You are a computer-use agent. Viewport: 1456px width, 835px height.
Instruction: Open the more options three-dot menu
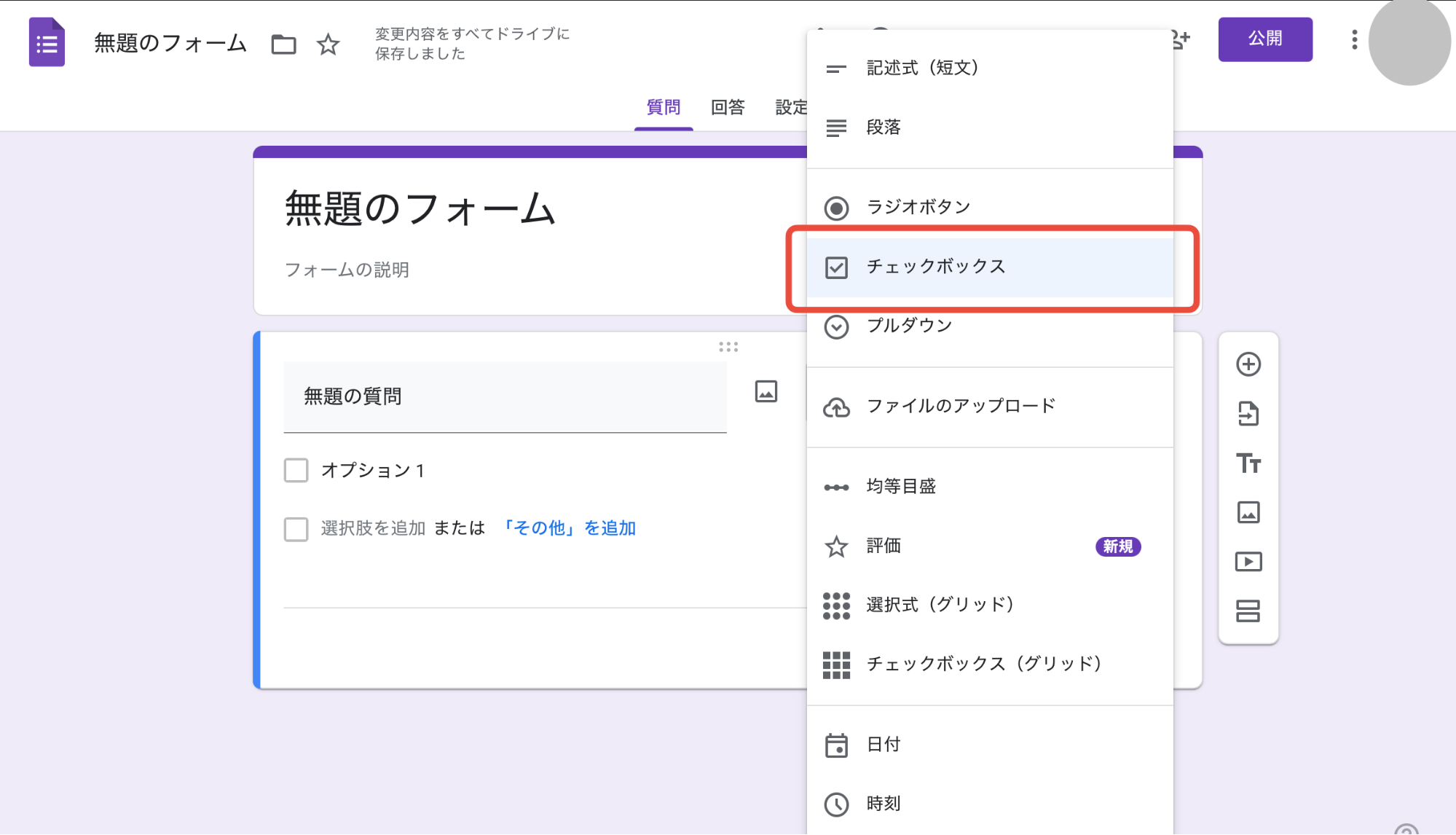(1354, 39)
